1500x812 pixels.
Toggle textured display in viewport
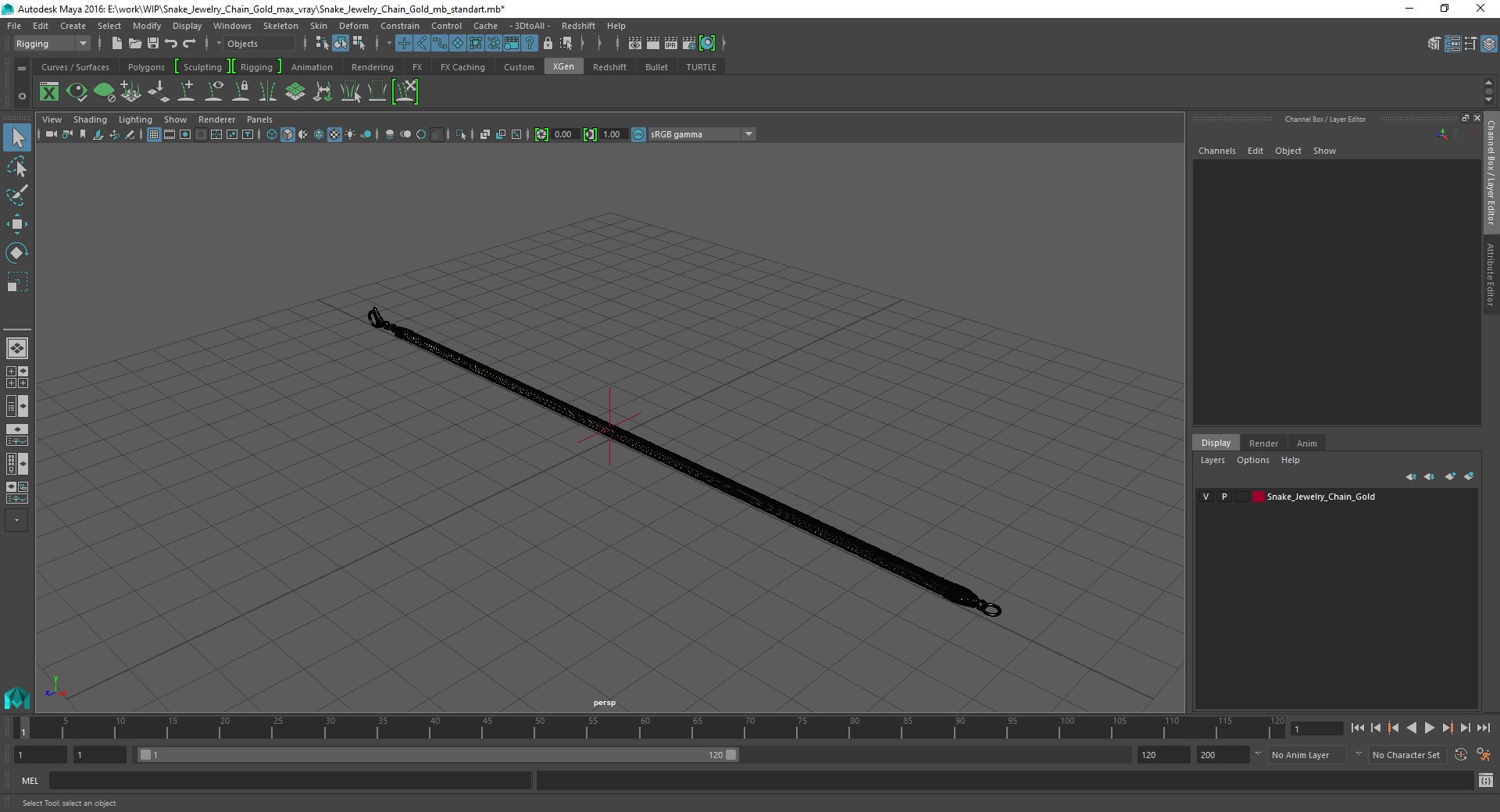pos(334,134)
